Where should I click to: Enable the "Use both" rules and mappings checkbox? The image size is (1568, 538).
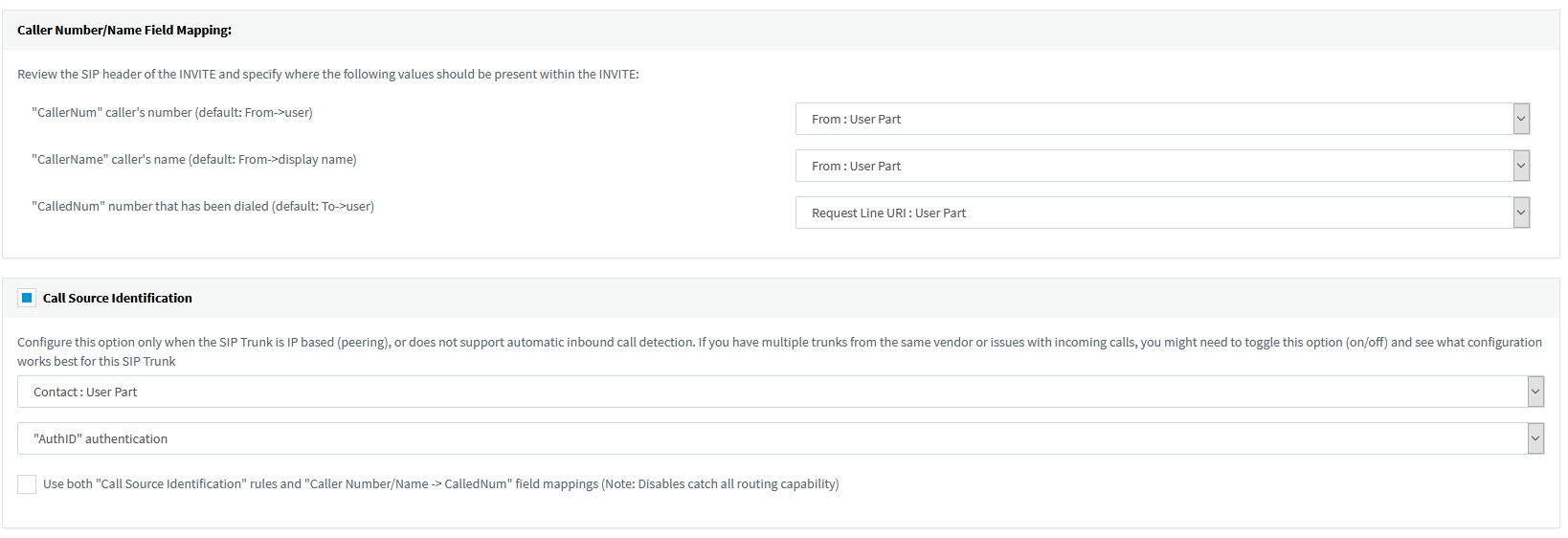[27, 484]
